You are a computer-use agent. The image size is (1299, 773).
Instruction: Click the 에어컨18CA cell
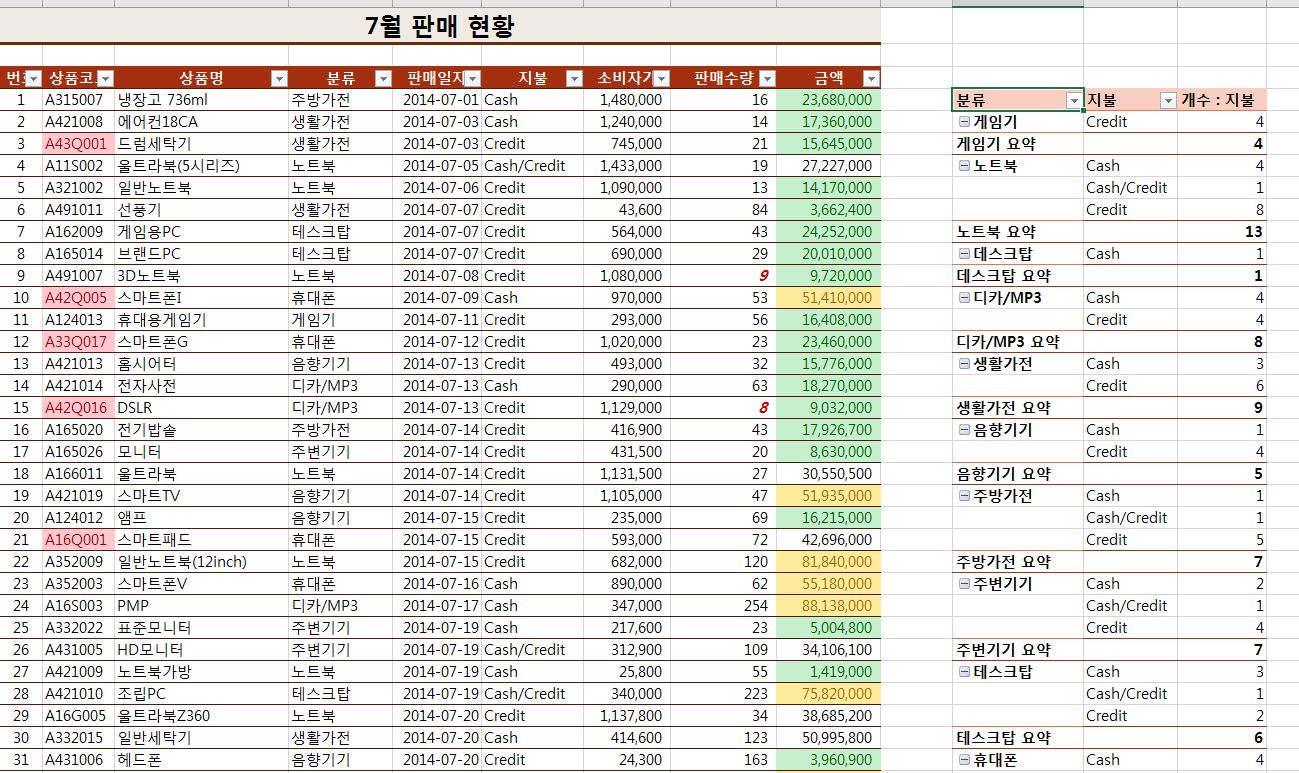(x=202, y=122)
